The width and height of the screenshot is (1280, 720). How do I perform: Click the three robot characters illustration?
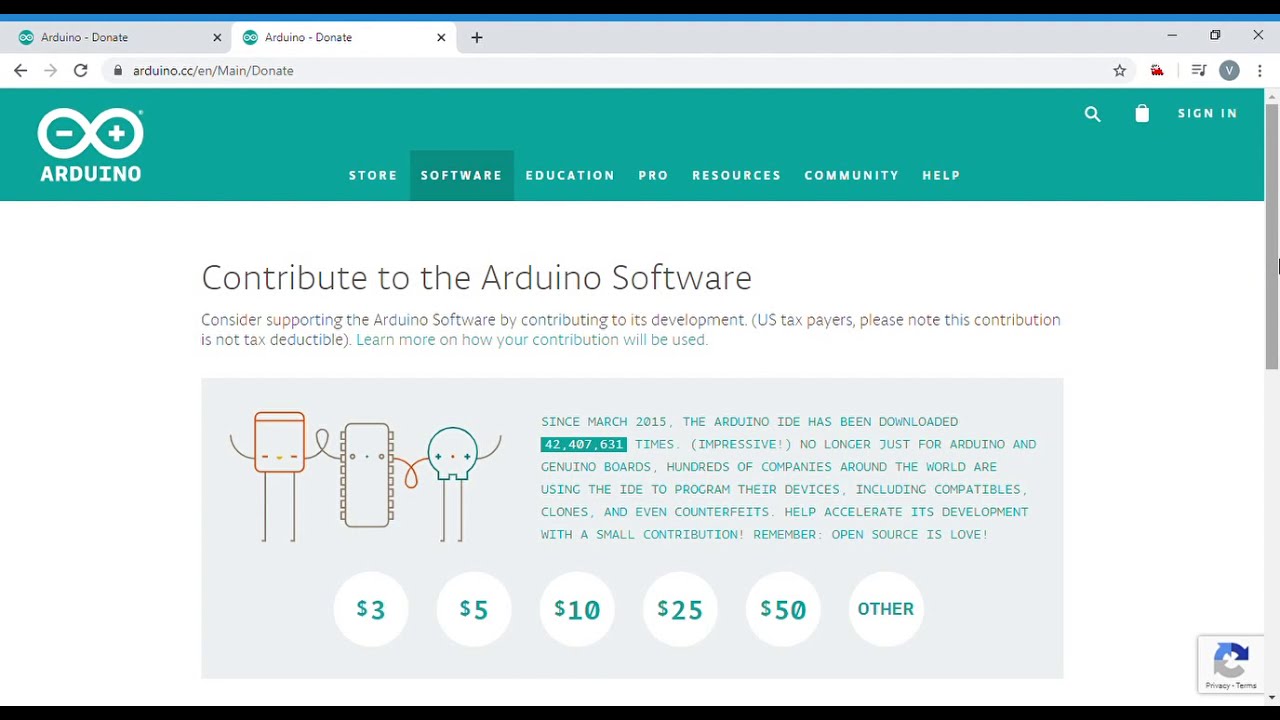365,476
